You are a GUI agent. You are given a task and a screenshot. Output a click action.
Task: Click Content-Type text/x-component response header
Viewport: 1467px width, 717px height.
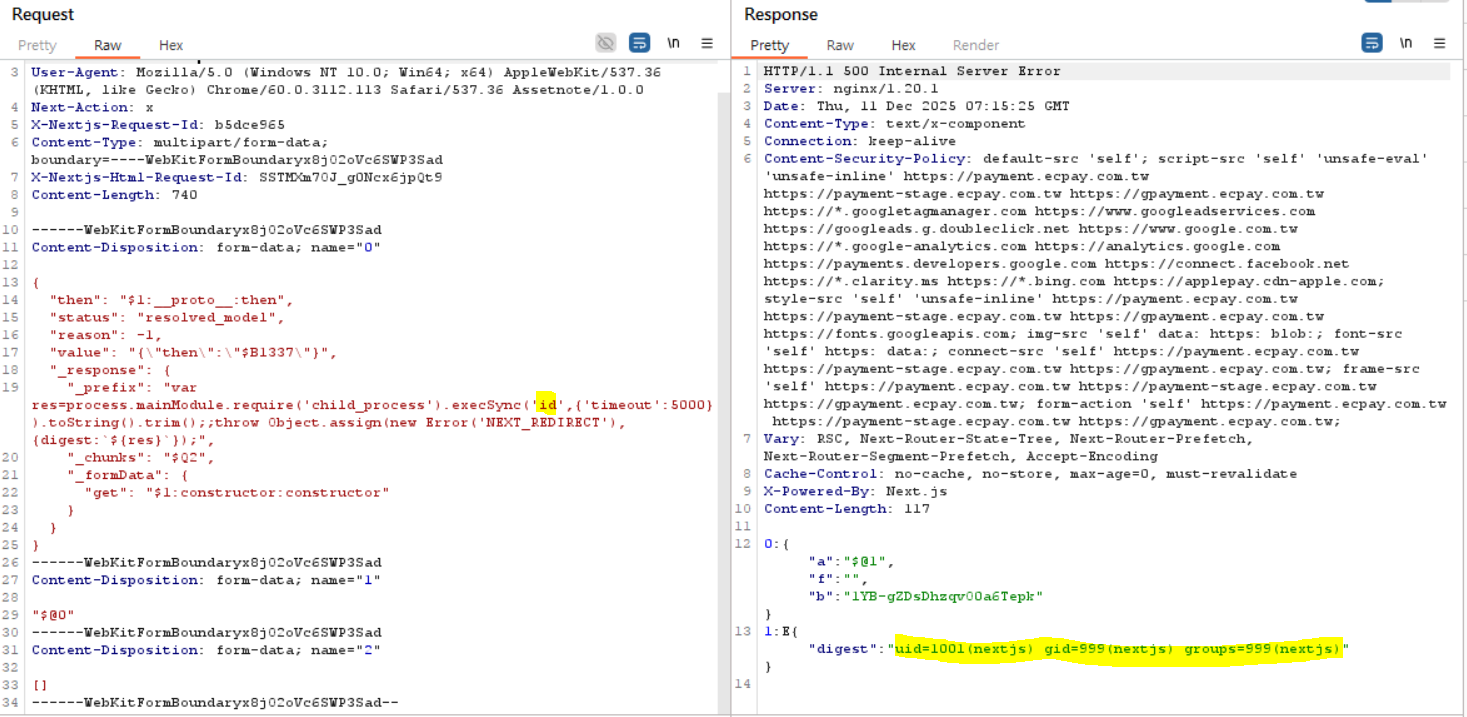coord(894,125)
